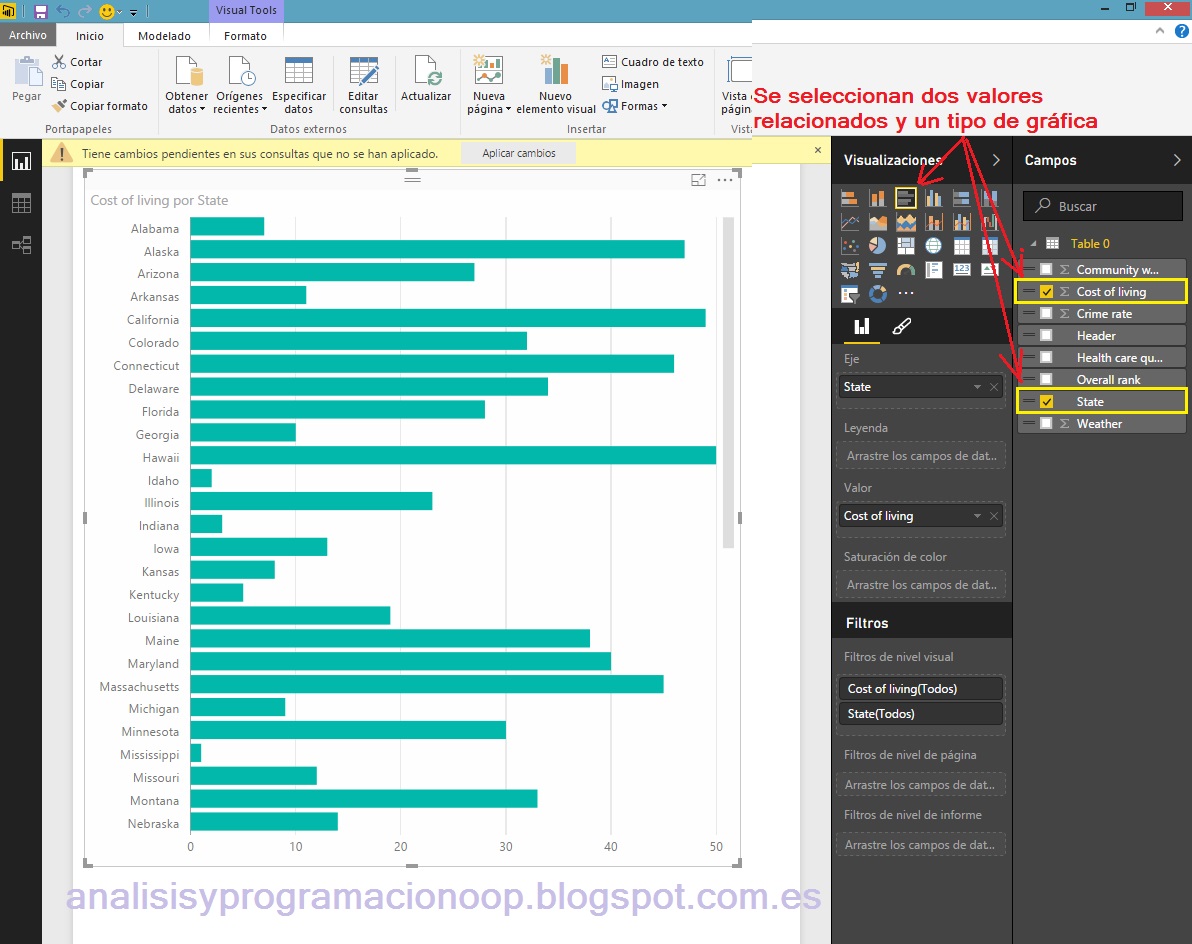
Task: Open the State dropdown in the Eje well
Action: tap(978, 386)
